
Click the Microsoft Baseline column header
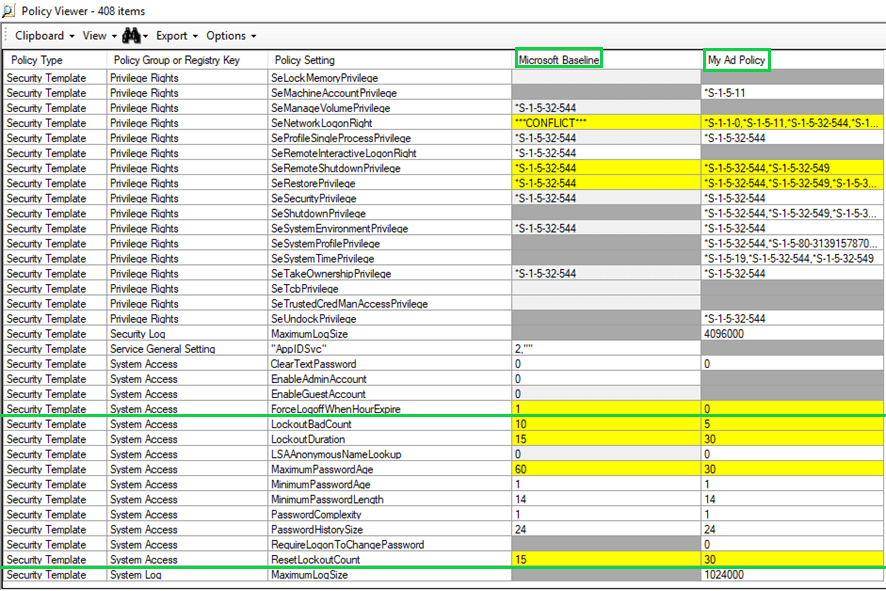[558, 60]
